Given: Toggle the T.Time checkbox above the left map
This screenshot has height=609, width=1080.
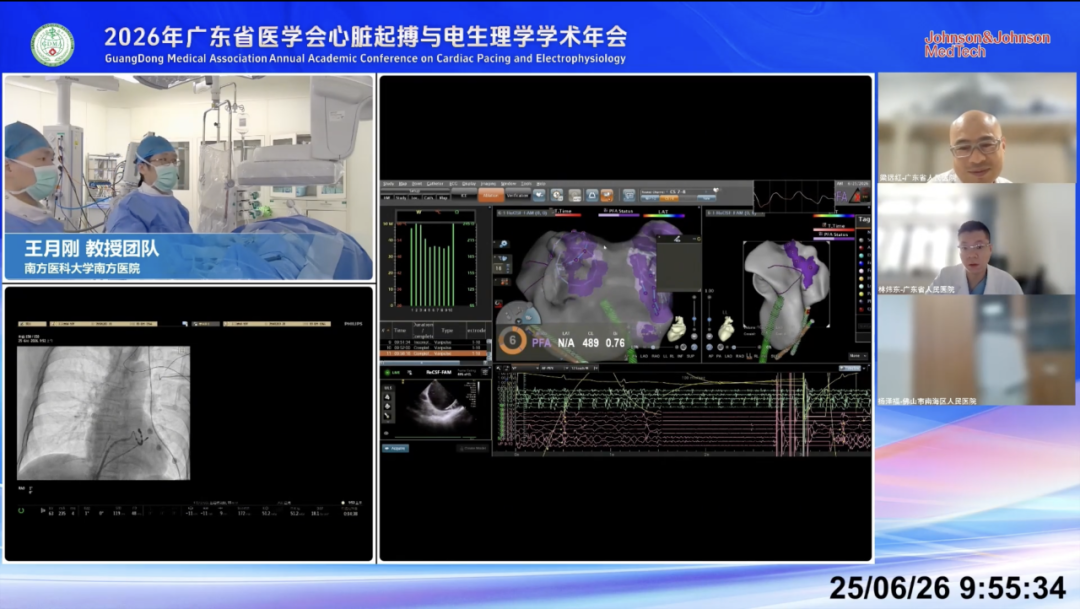Looking at the screenshot, I should coord(551,209).
